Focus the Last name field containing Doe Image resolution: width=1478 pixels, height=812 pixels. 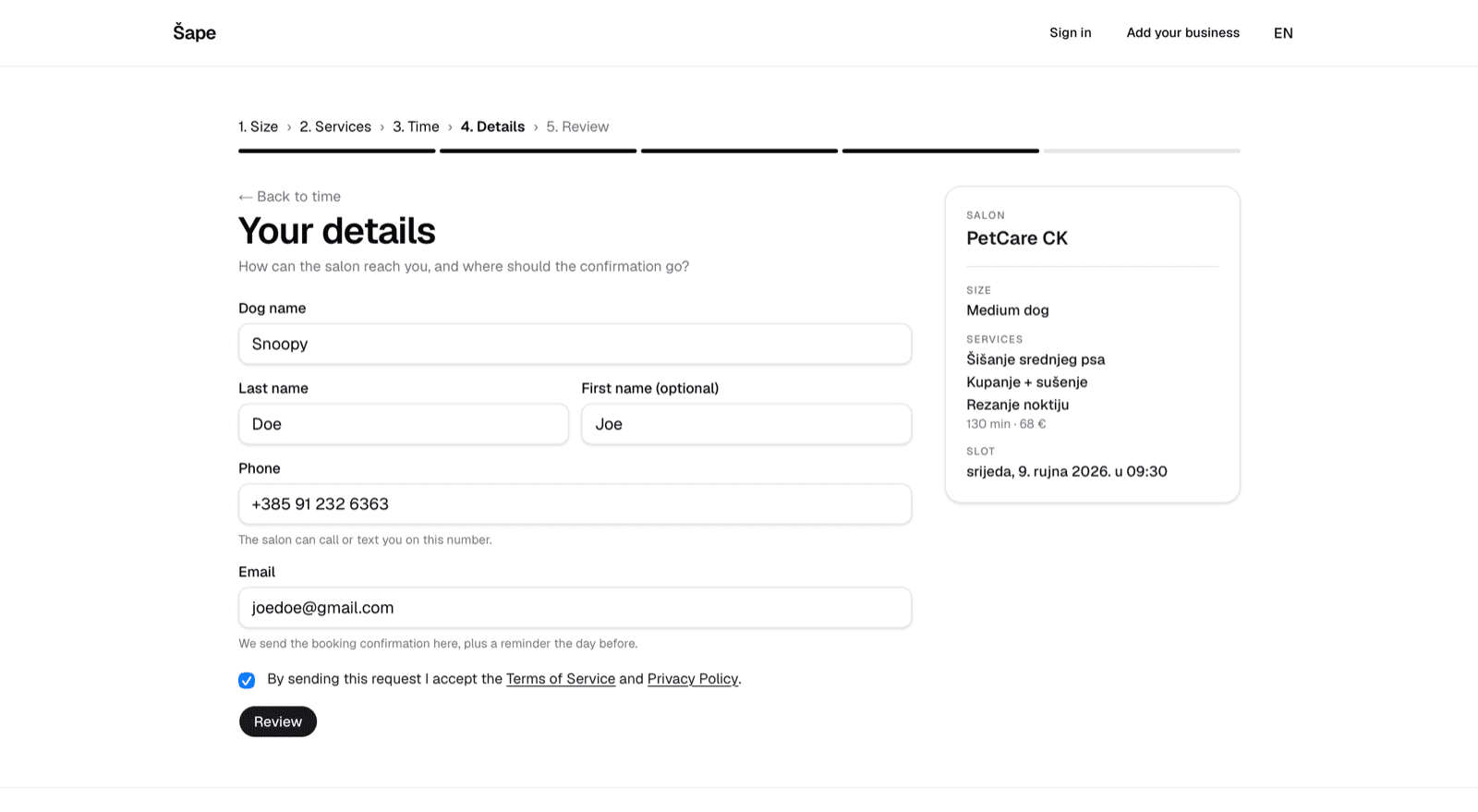pyautogui.click(x=404, y=424)
